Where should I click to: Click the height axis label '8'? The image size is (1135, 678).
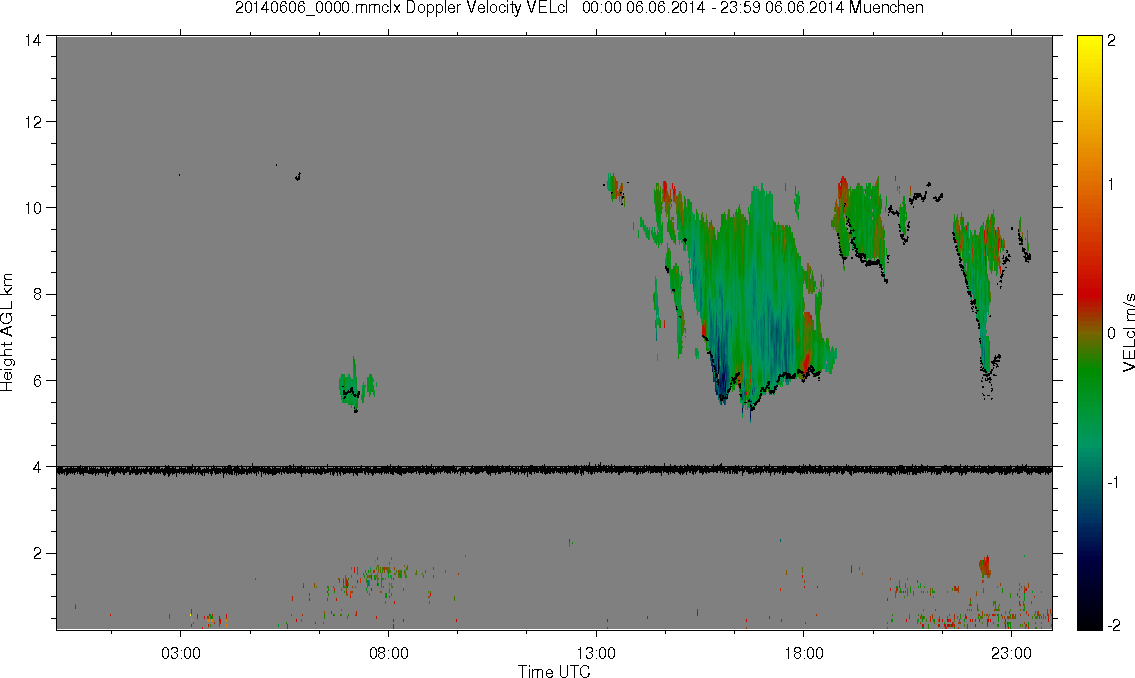coord(36,294)
